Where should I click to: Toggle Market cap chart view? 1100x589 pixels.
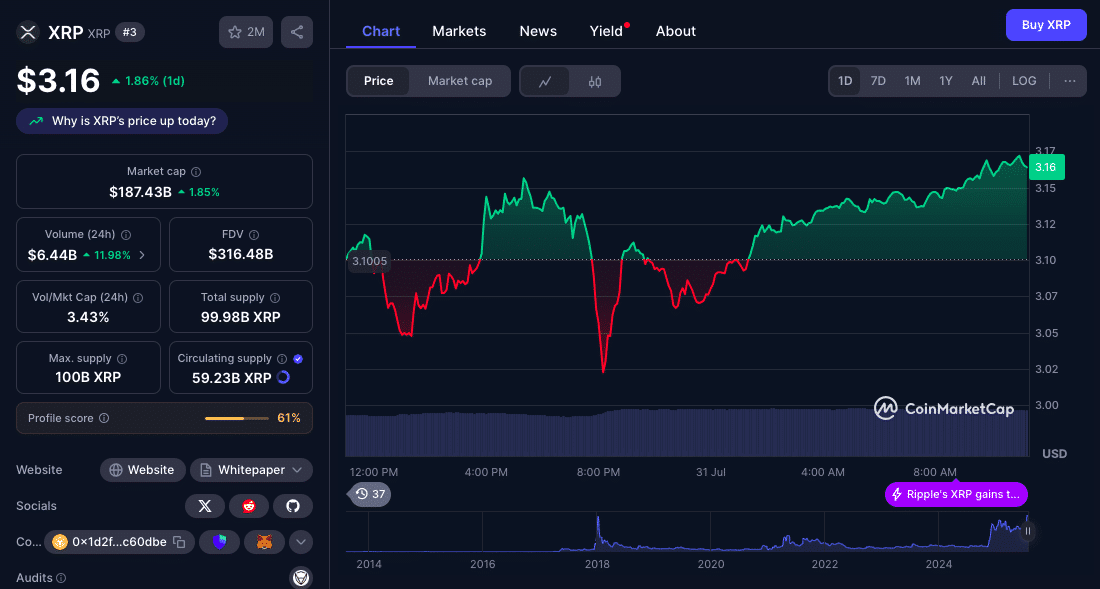point(459,81)
